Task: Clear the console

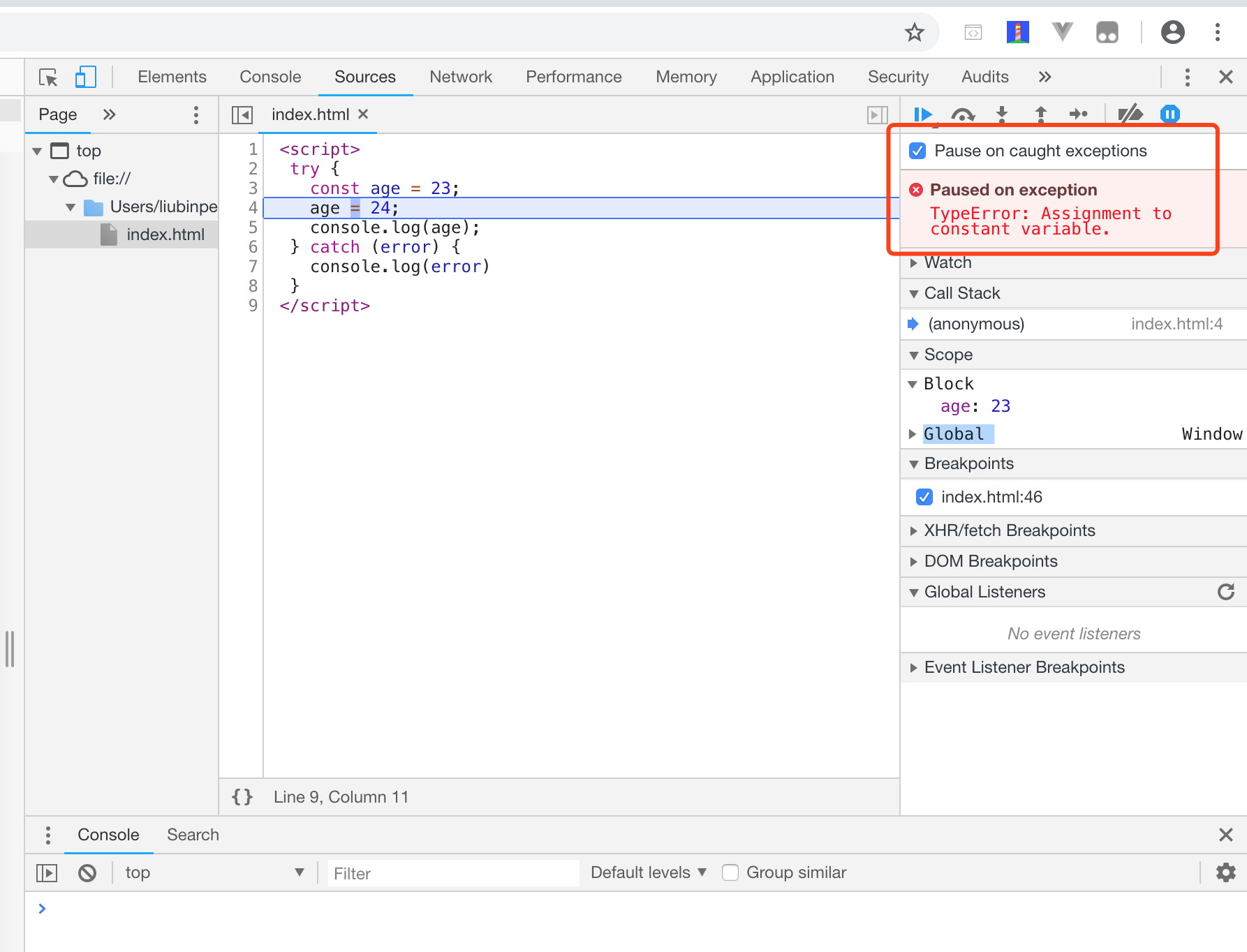Action: tap(87, 872)
